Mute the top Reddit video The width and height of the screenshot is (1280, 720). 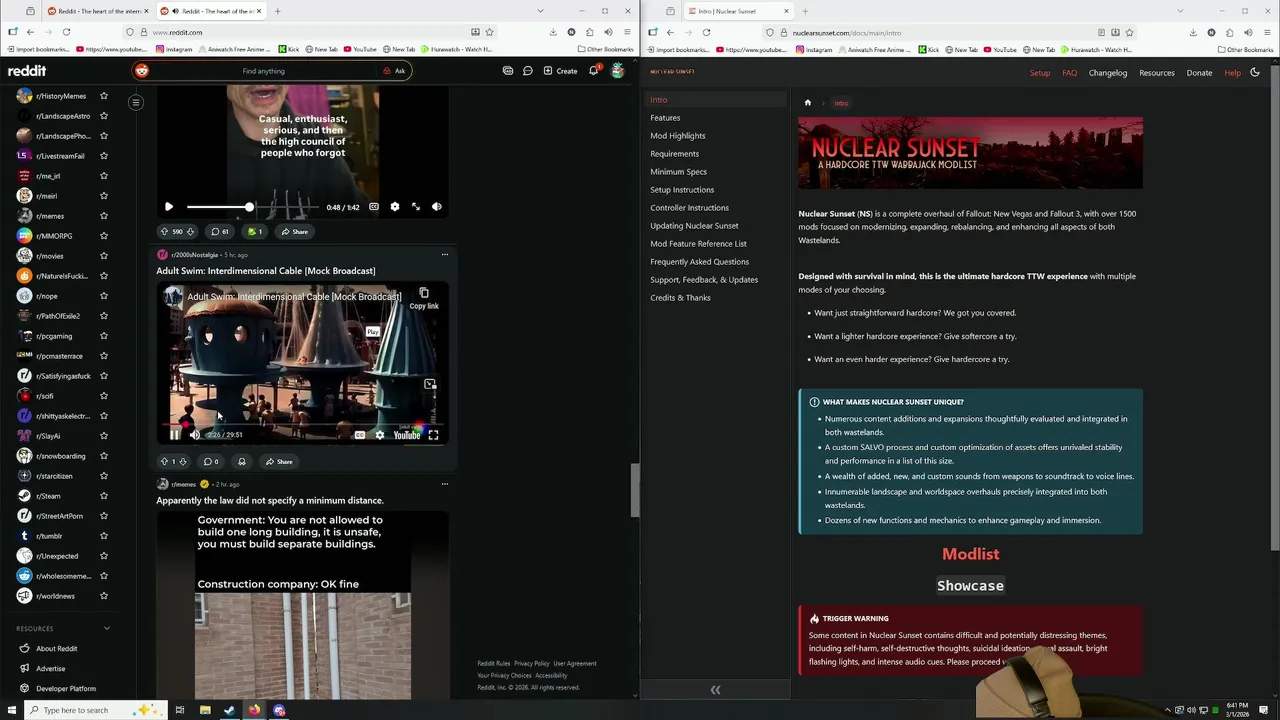click(437, 207)
